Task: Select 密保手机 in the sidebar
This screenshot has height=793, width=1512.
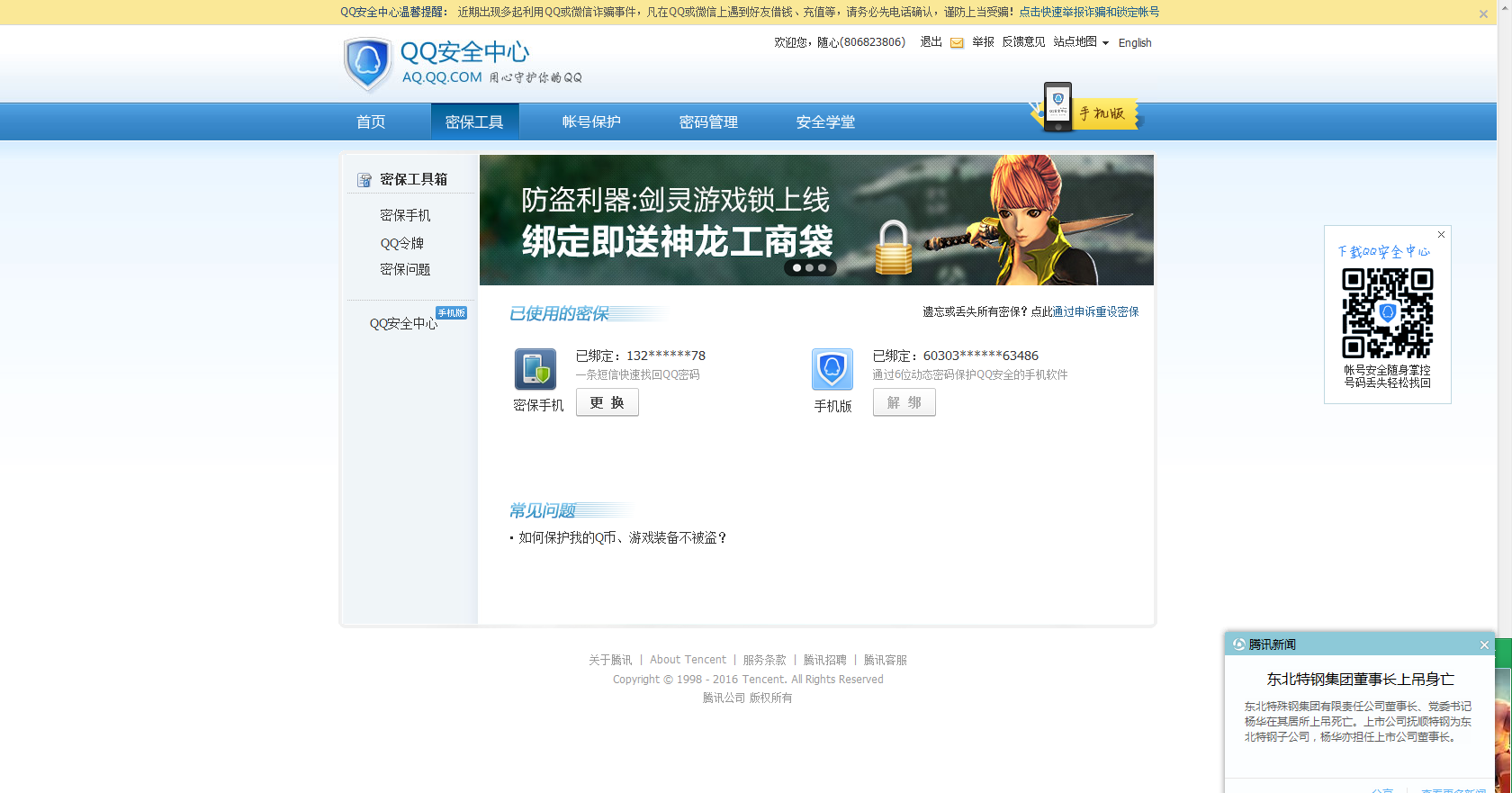Action: [405, 215]
